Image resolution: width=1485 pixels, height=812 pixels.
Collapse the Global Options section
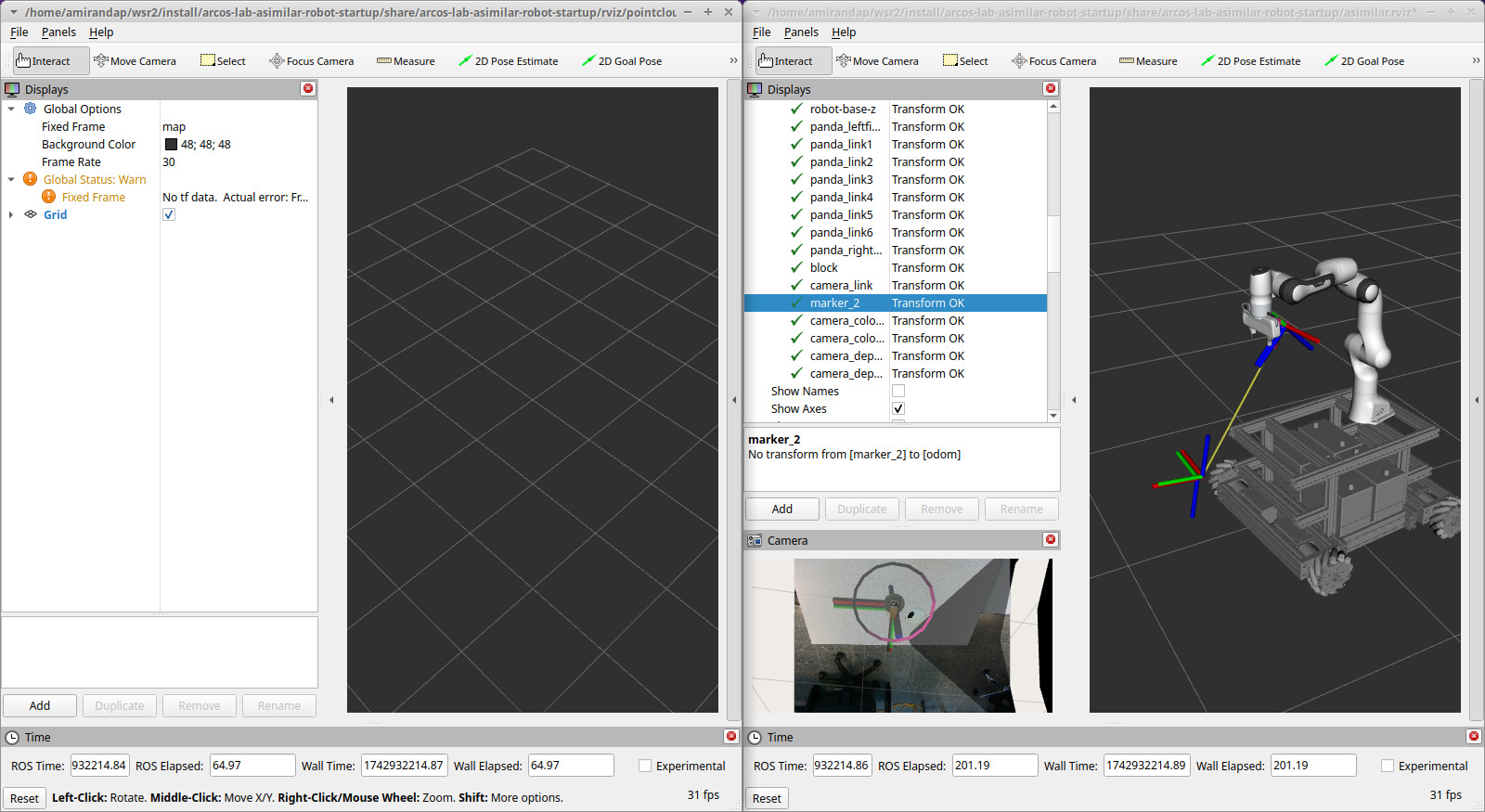[x=11, y=109]
